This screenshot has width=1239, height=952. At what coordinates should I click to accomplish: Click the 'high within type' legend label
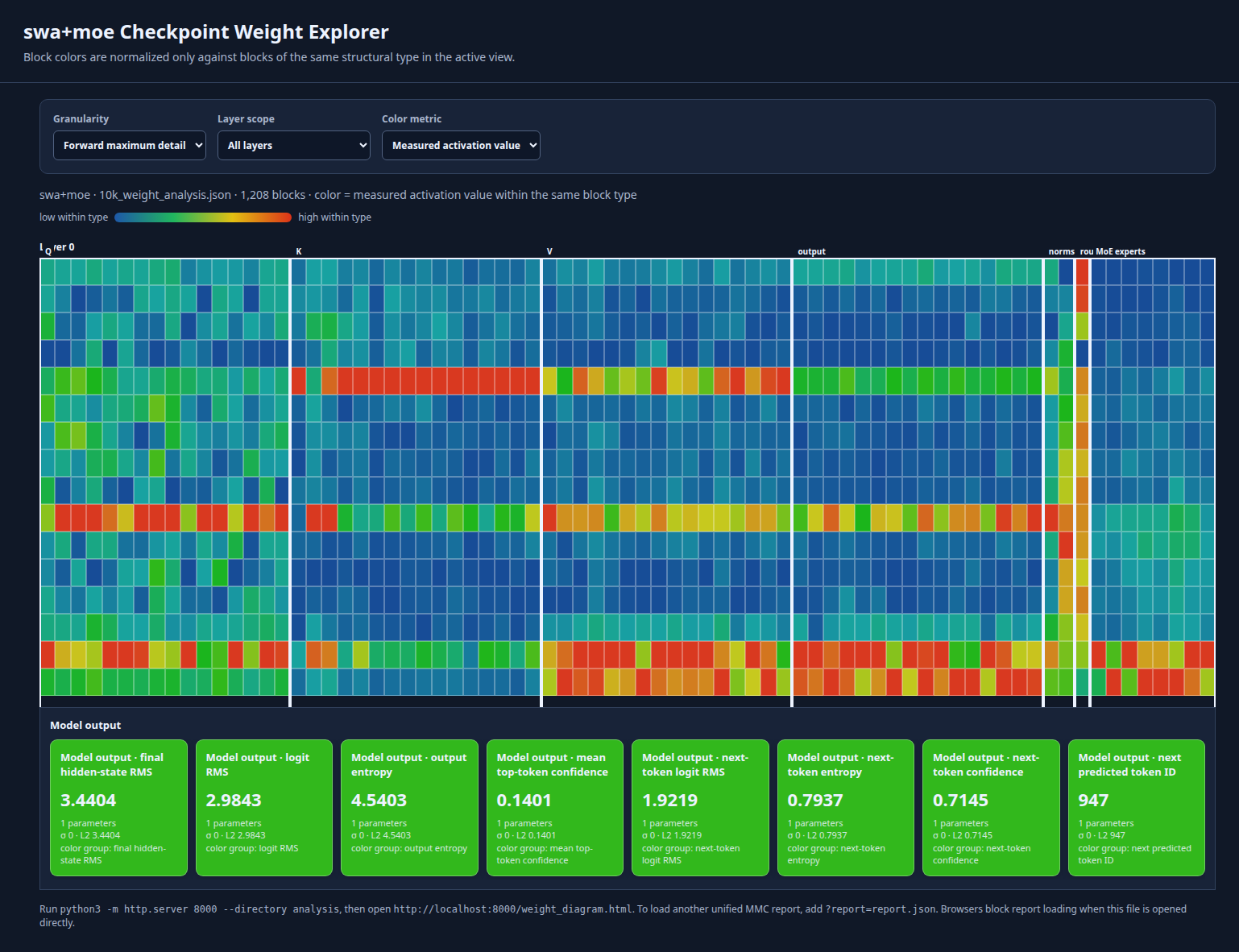[x=334, y=217]
